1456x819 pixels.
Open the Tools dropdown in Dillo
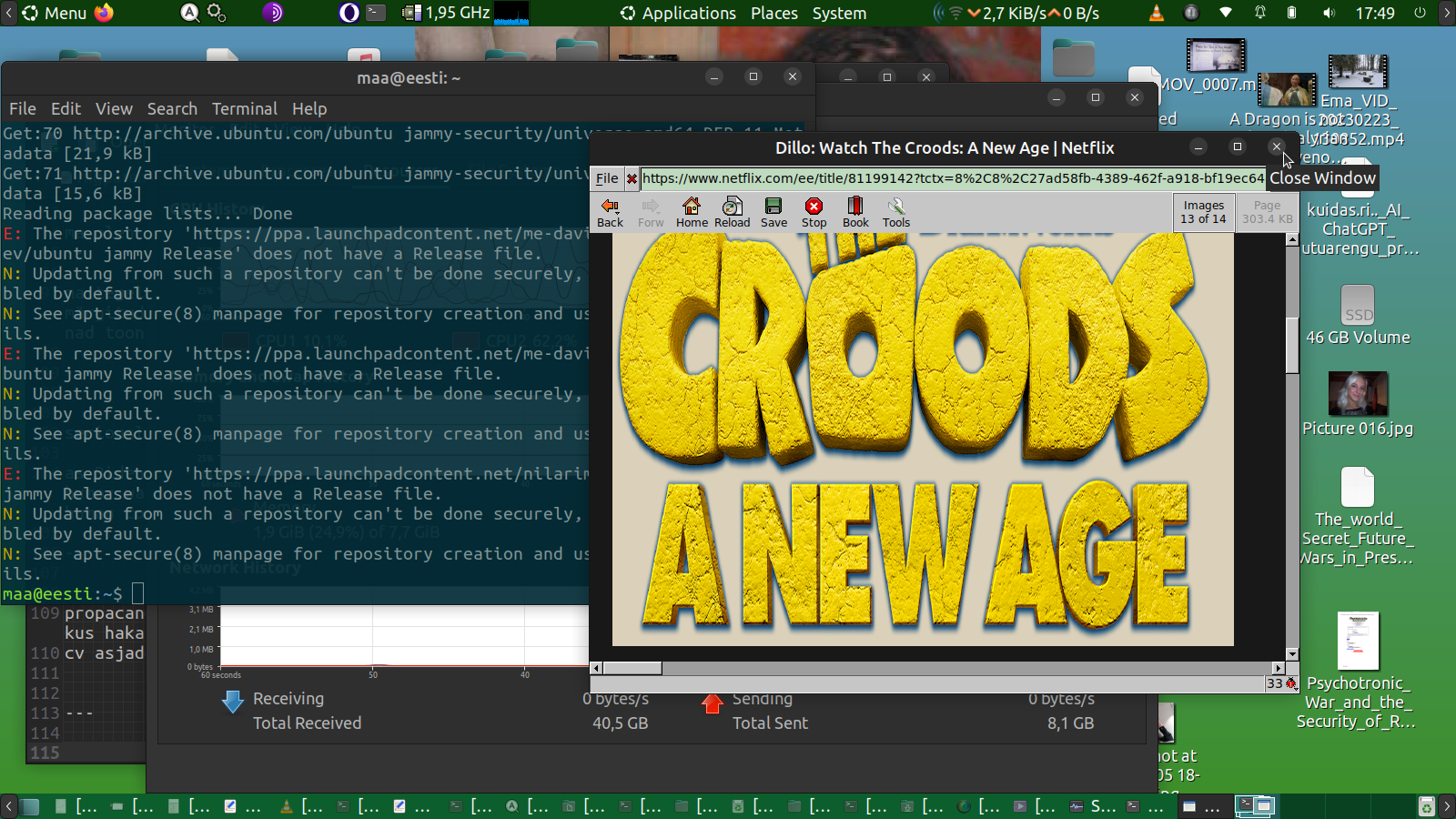click(895, 212)
